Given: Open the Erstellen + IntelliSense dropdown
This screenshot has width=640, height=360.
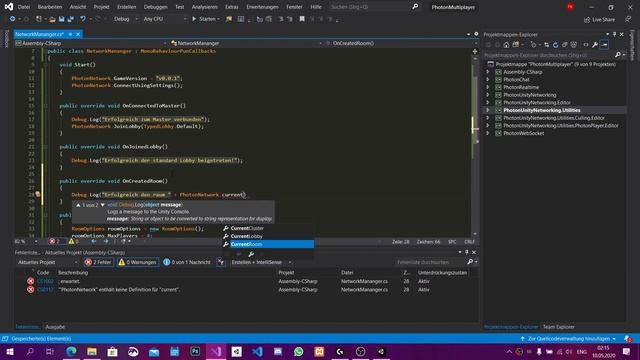Looking at the screenshot, I should coord(261,262).
